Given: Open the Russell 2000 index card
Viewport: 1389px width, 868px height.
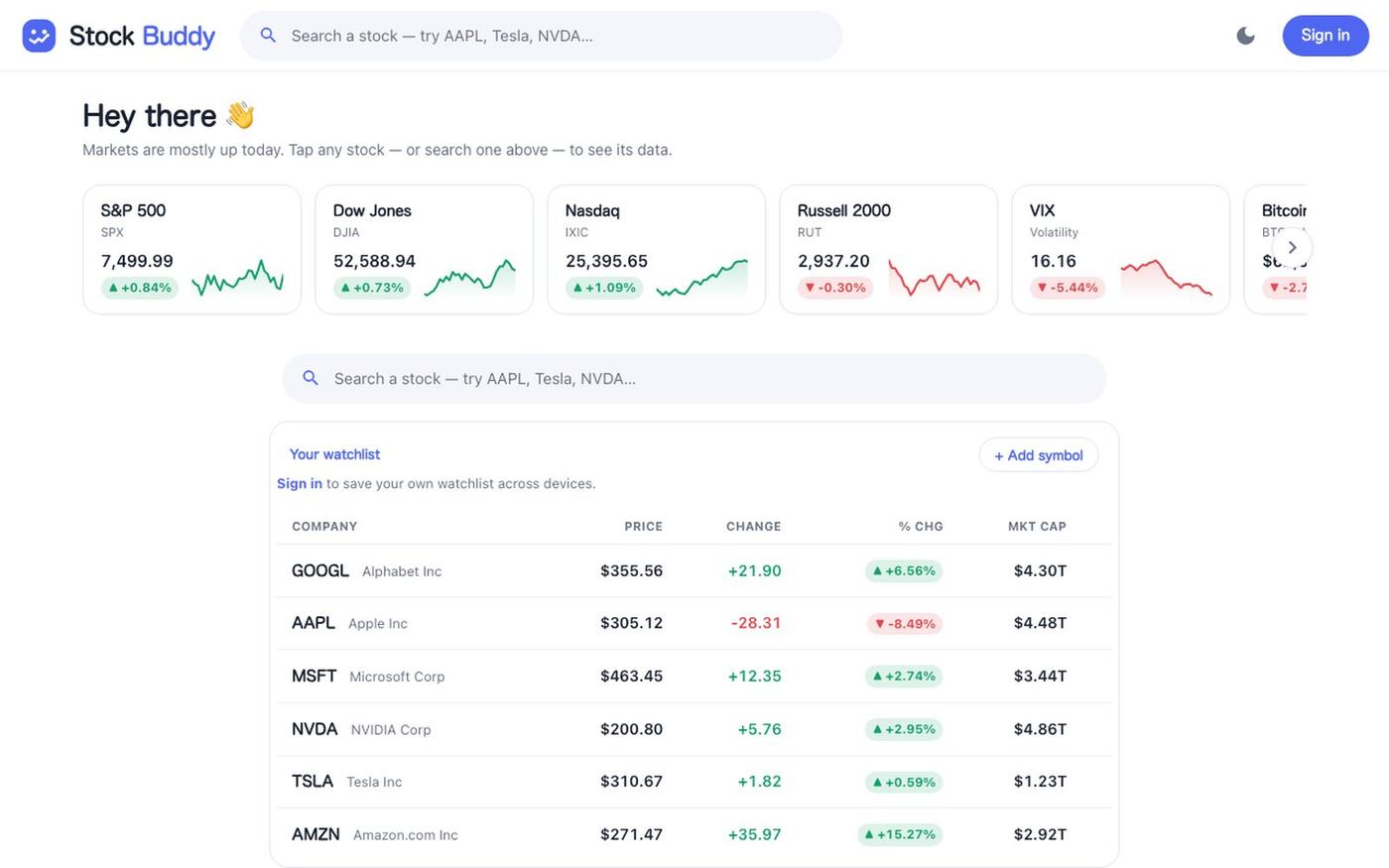Looking at the screenshot, I should 888,249.
